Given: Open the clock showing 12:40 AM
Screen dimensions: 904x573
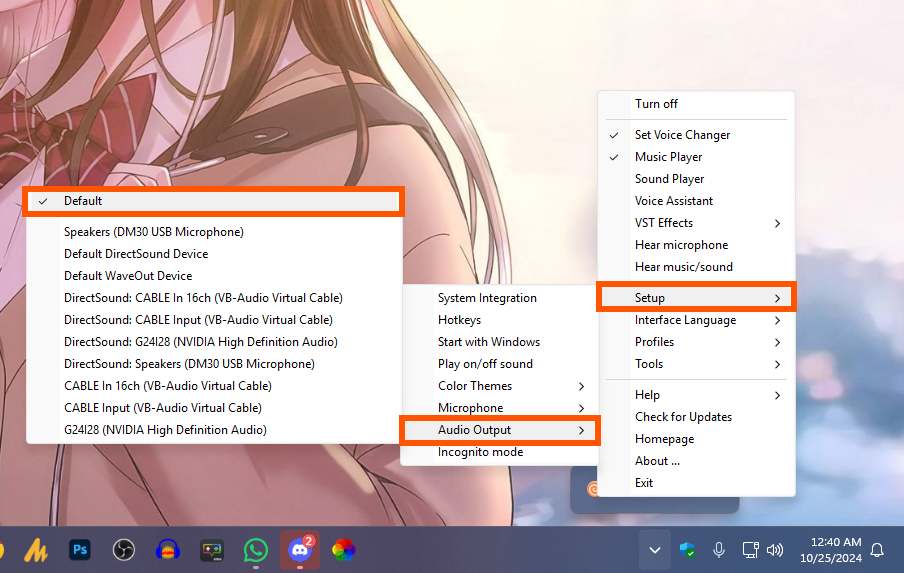Looking at the screenshot, I should [831, 550].
